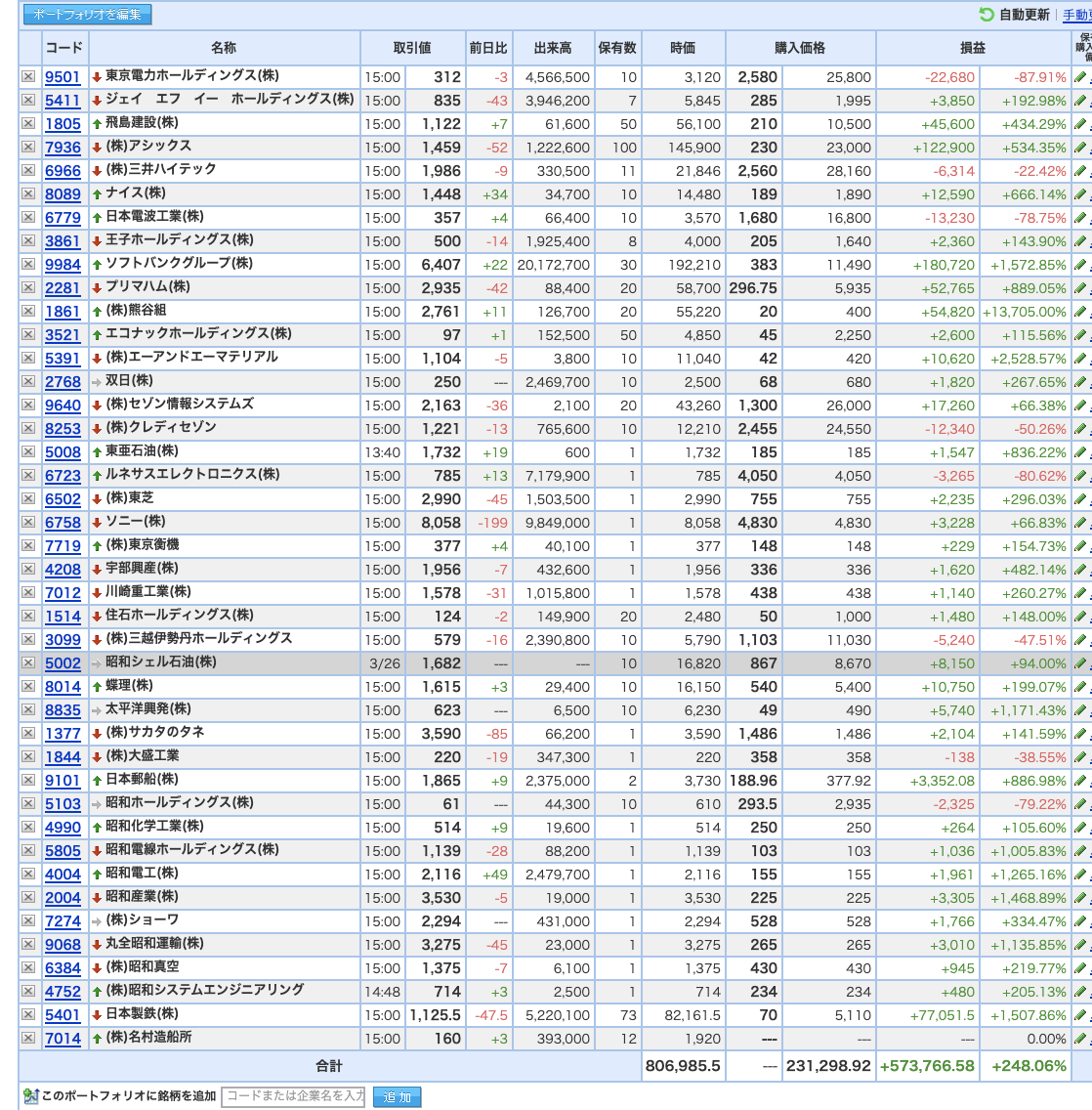Remove stock 1805 via X icon
Image resolution: width=1092 pixels, height=1110 pixels.
28,123
